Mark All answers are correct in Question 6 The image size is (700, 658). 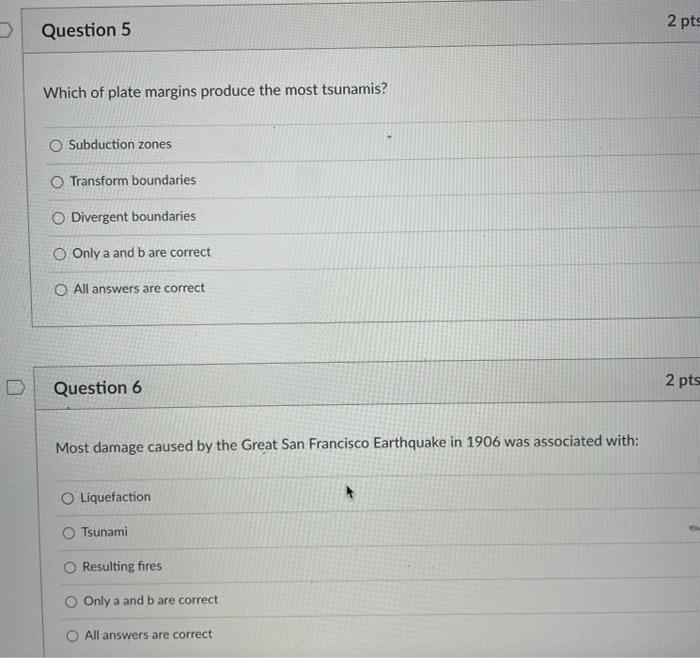pos(72,636)
